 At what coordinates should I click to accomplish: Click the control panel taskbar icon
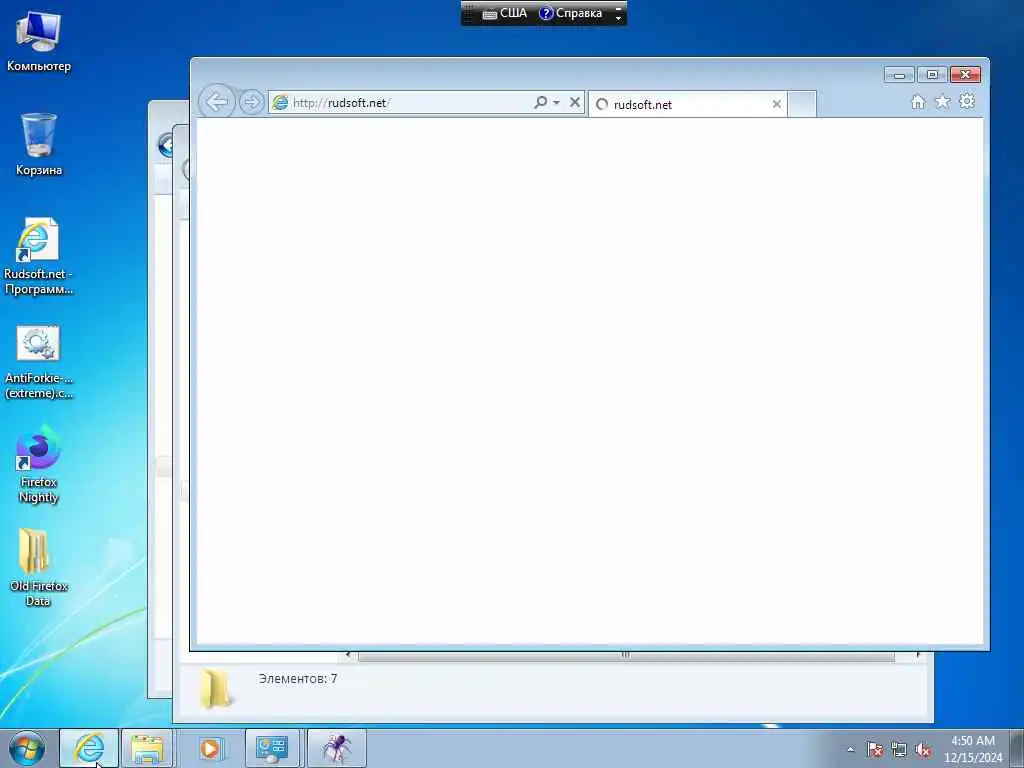pyautogui.click(x=272, y=748)
